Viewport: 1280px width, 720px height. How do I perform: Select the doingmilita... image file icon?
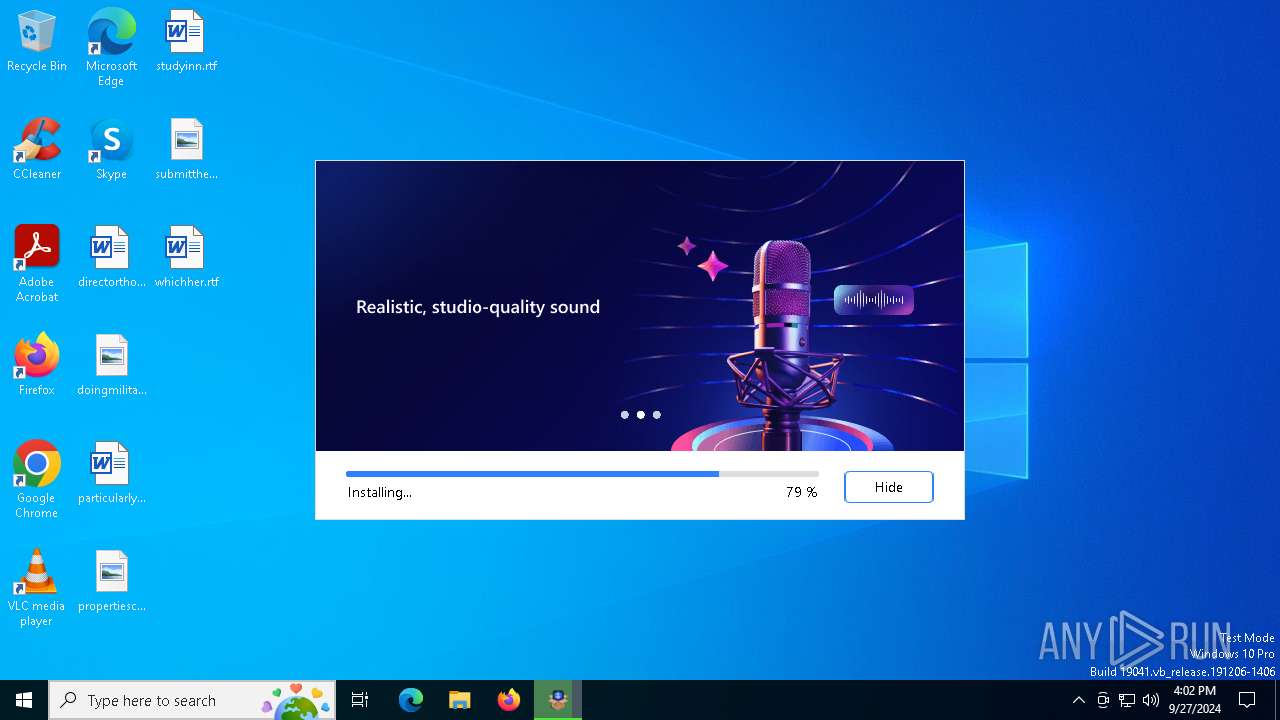pyautogui.click(x=111, y=366)
